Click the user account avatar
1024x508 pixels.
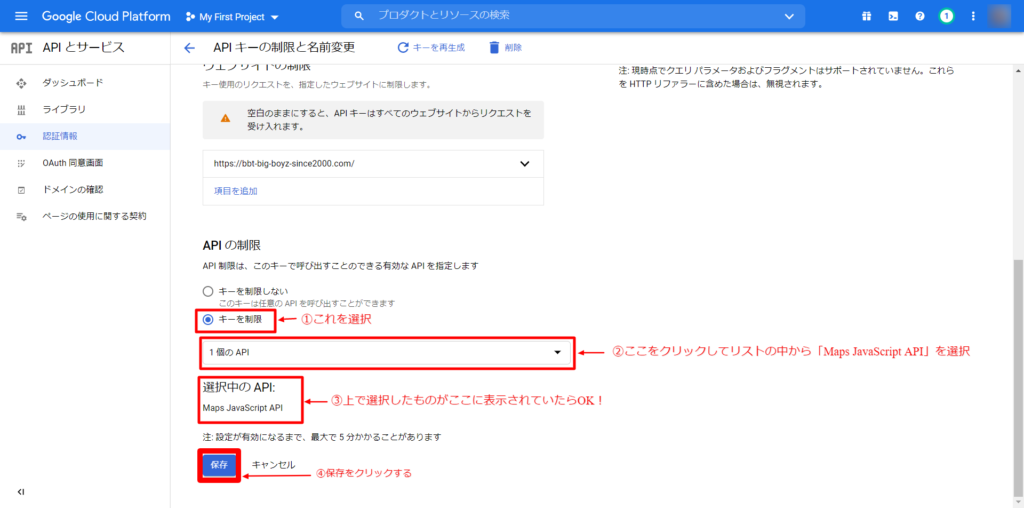click(x=1000, y=16)
